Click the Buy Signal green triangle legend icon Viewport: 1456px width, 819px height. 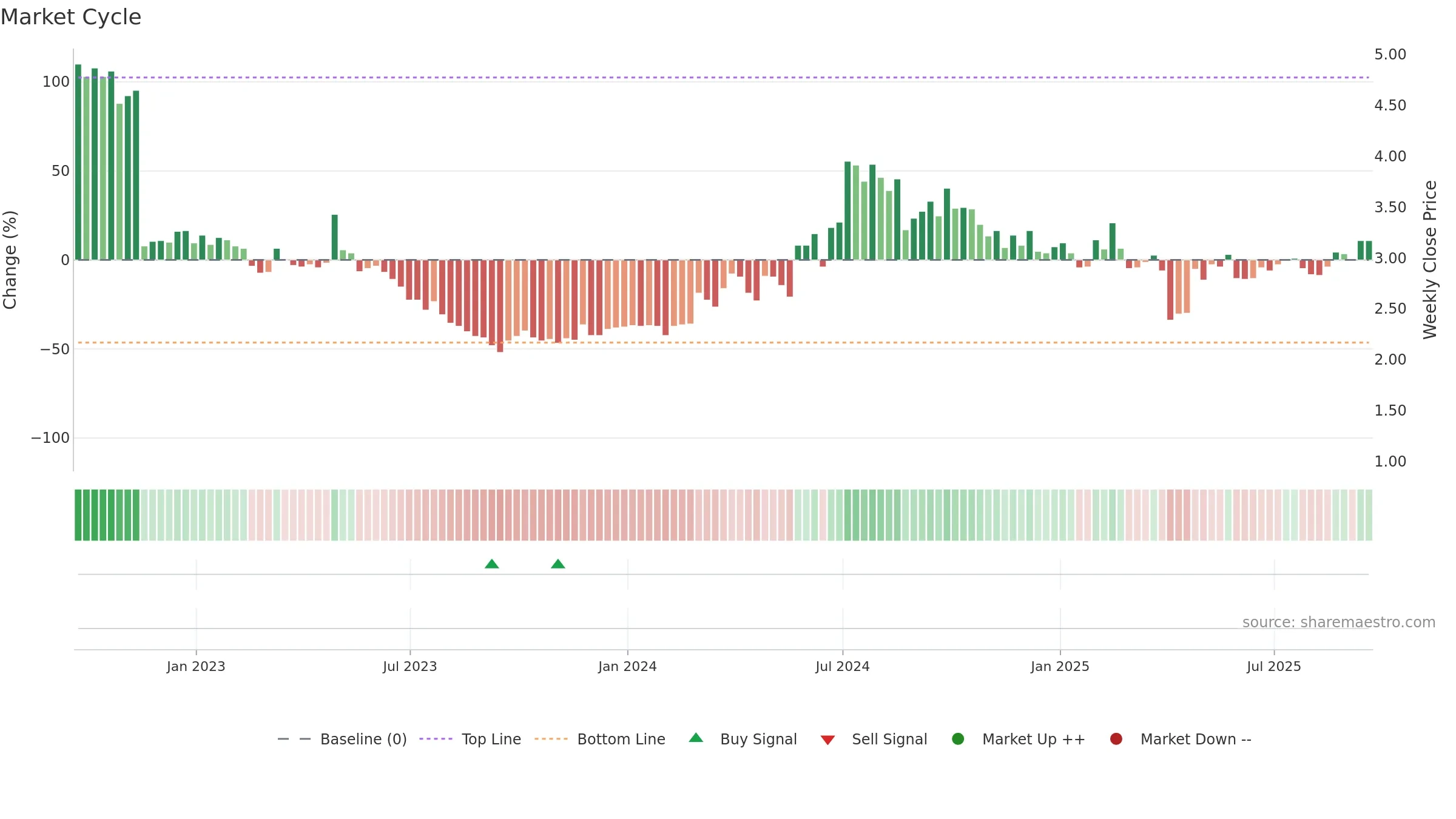click(x=696, y=738)
